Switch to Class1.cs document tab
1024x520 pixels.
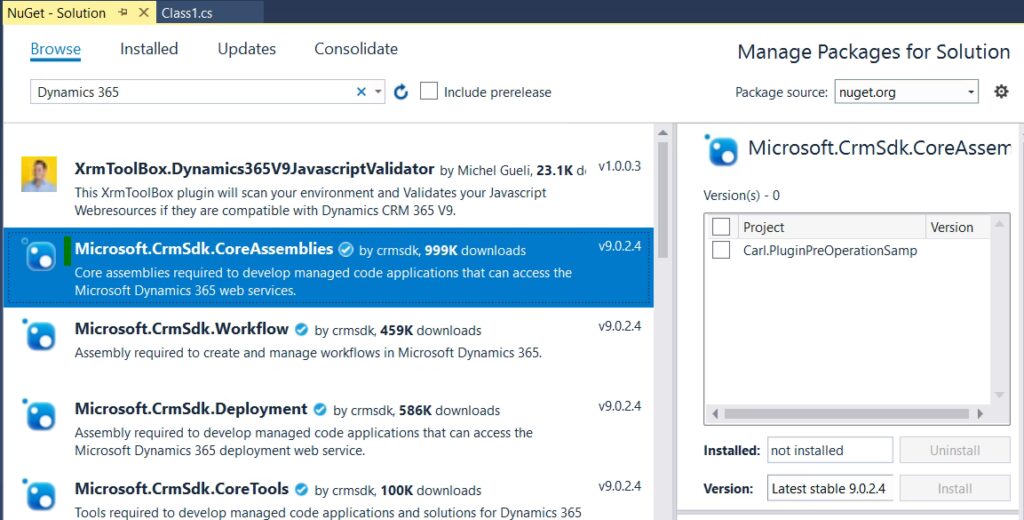(x=186, y=13)
